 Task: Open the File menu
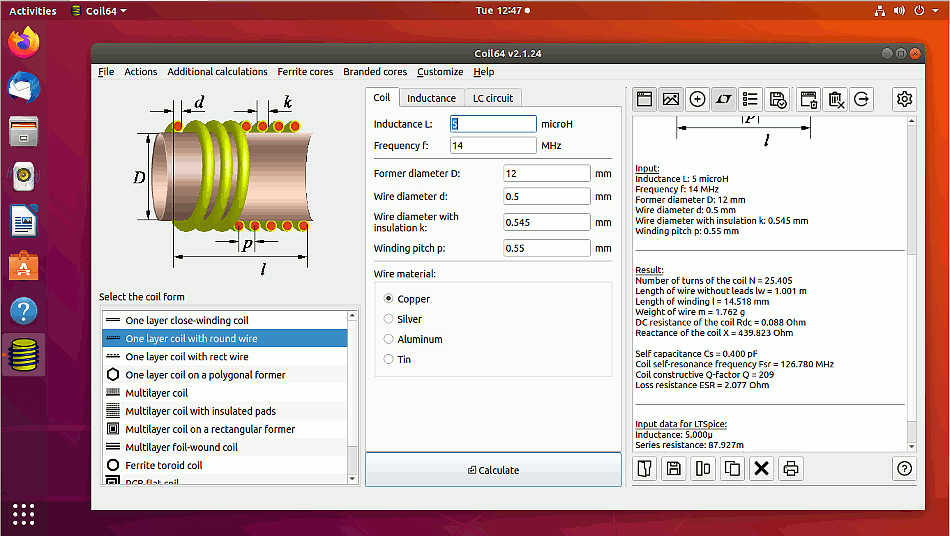click(x=106, y=71)
